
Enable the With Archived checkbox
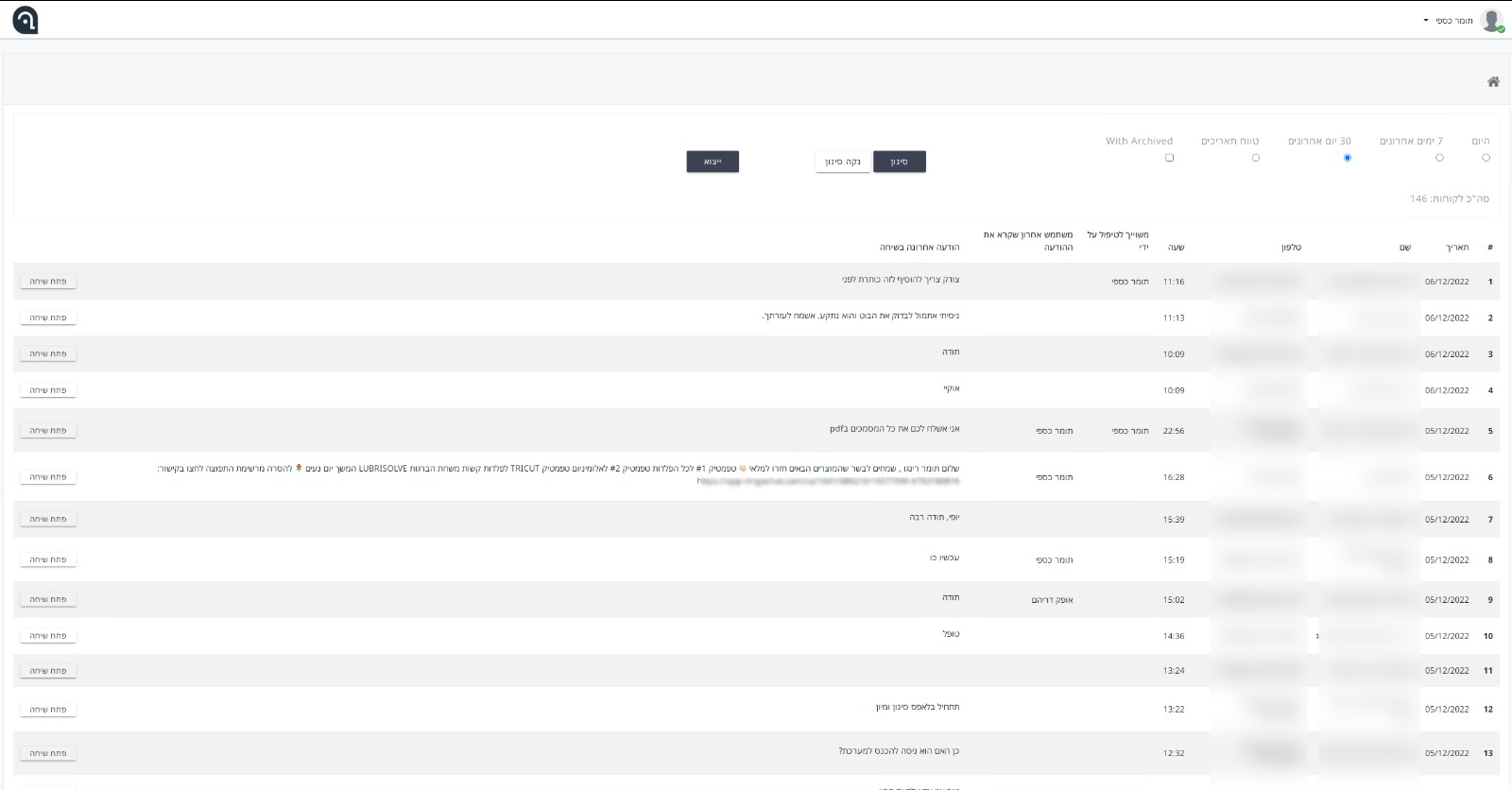point(1169,158)
